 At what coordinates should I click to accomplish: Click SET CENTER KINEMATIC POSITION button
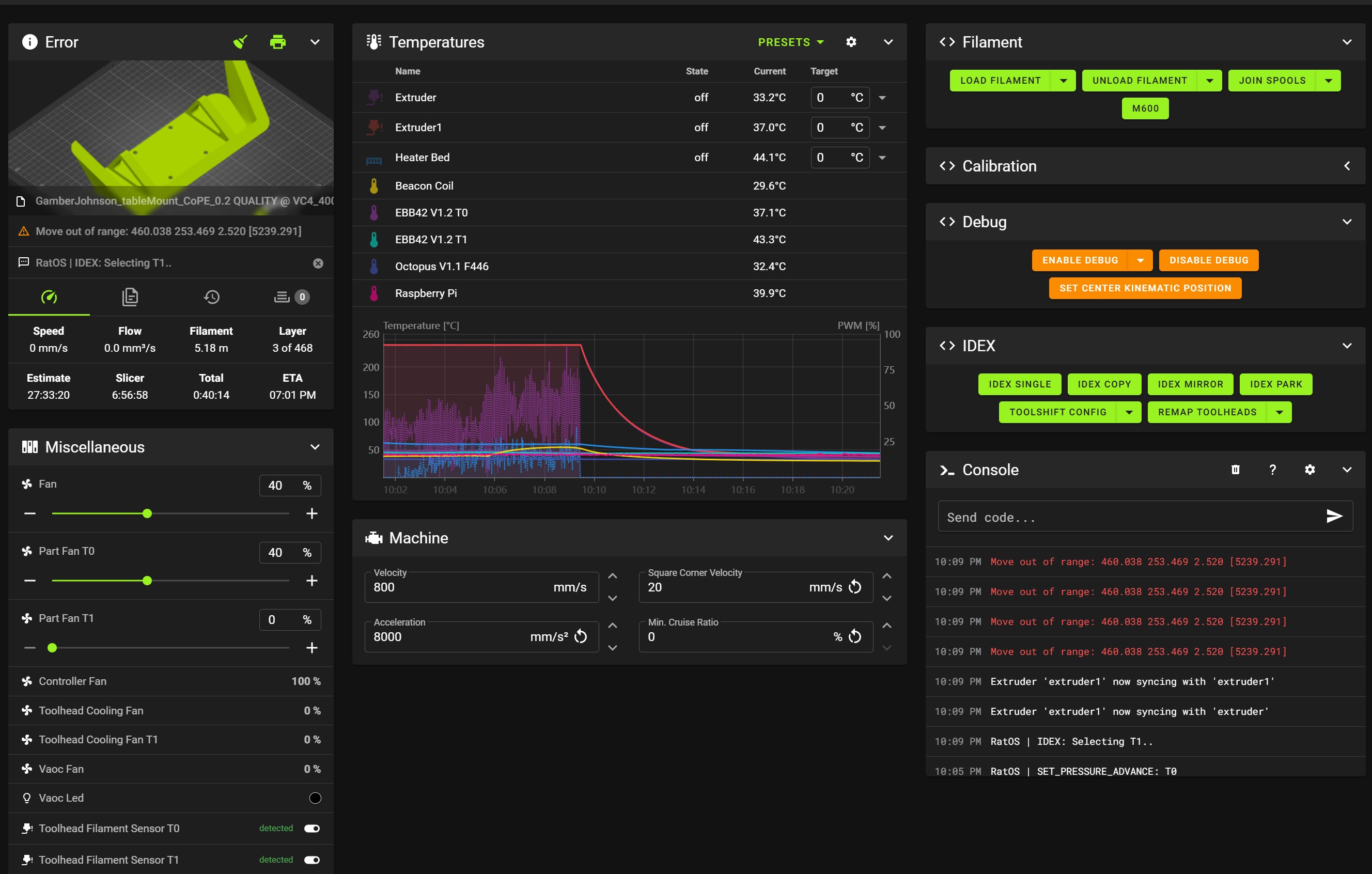[1145, 288]
